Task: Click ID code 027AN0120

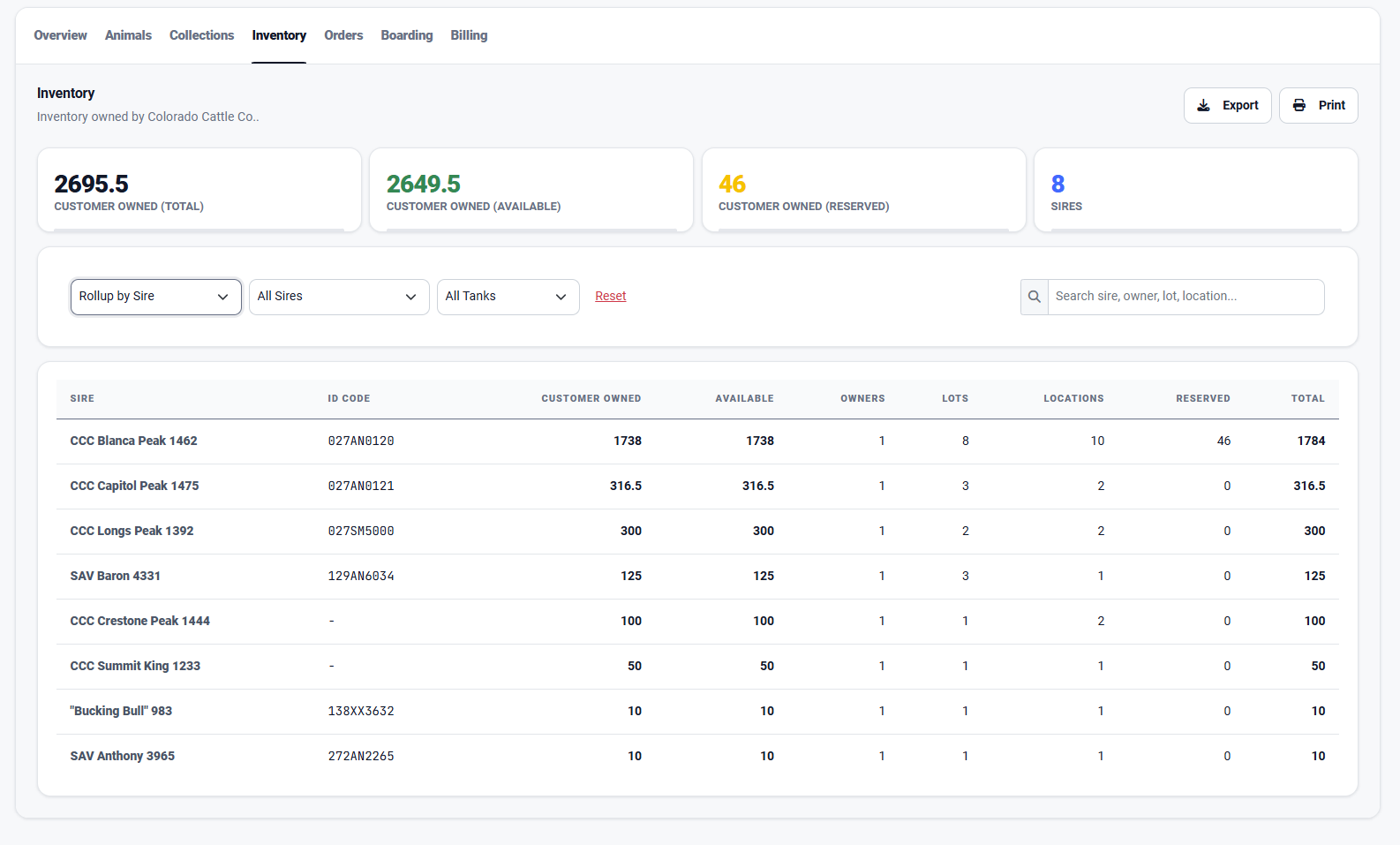Action: (361, 441)
